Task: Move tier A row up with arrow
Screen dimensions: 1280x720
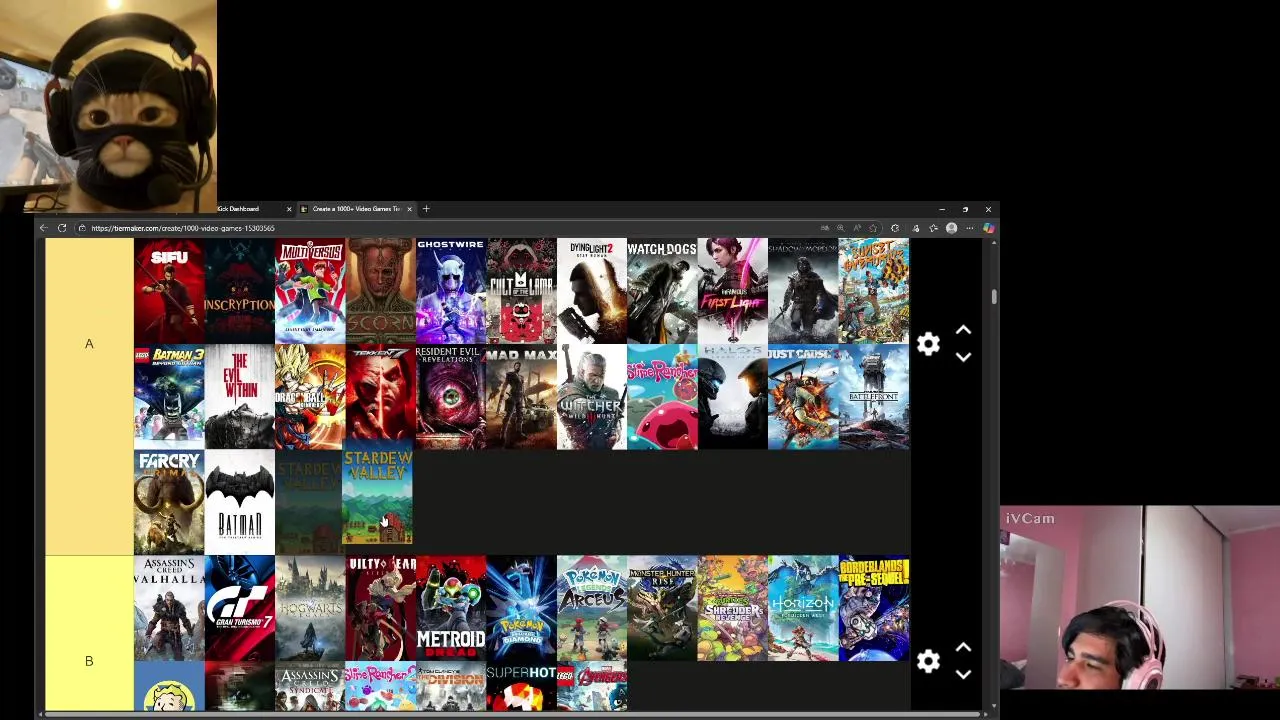Action: [x=963, y=330]
